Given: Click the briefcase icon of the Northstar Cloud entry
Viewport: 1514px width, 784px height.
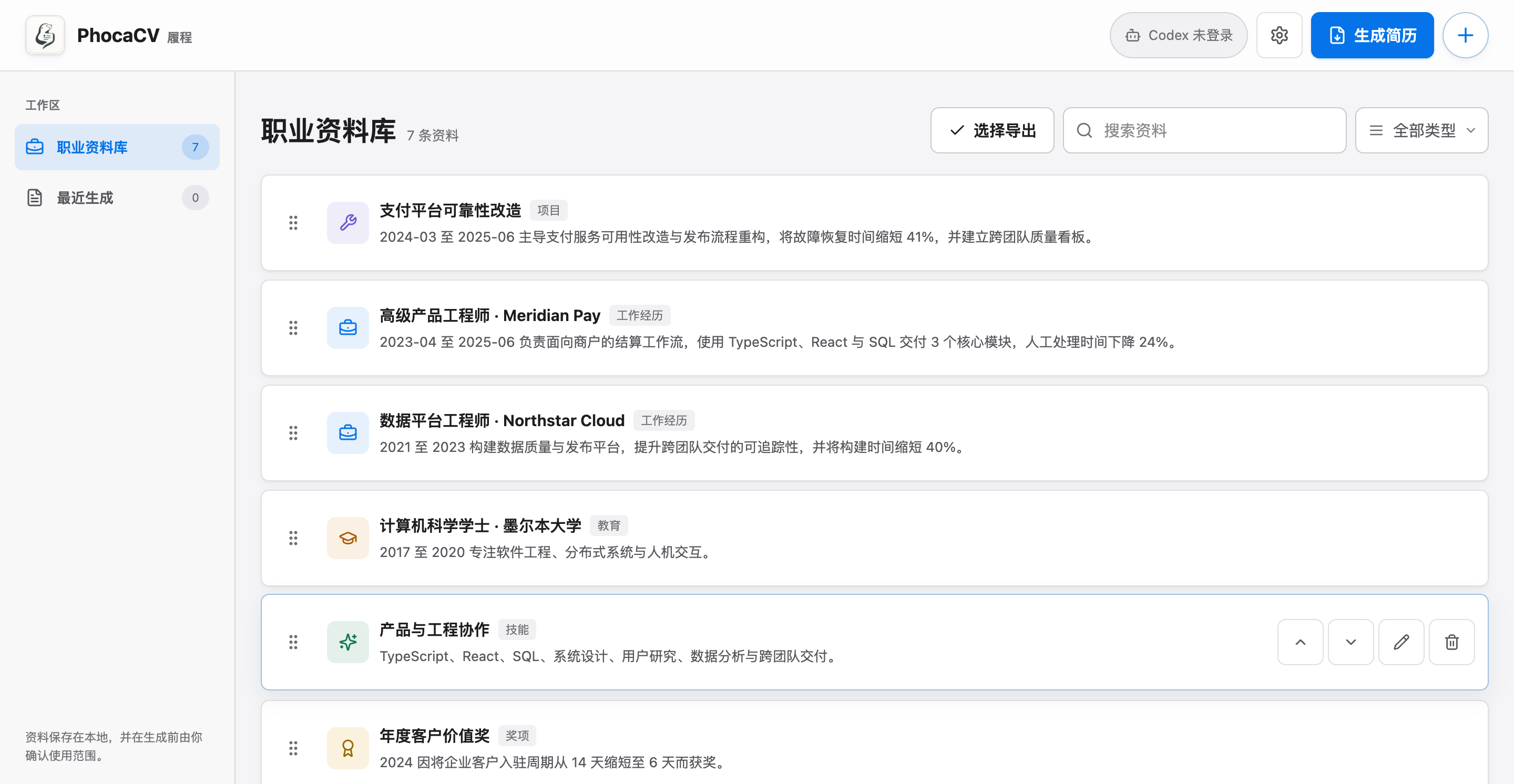Looking at the screenshot, I should pyautogui.click(x=348, y=433).
